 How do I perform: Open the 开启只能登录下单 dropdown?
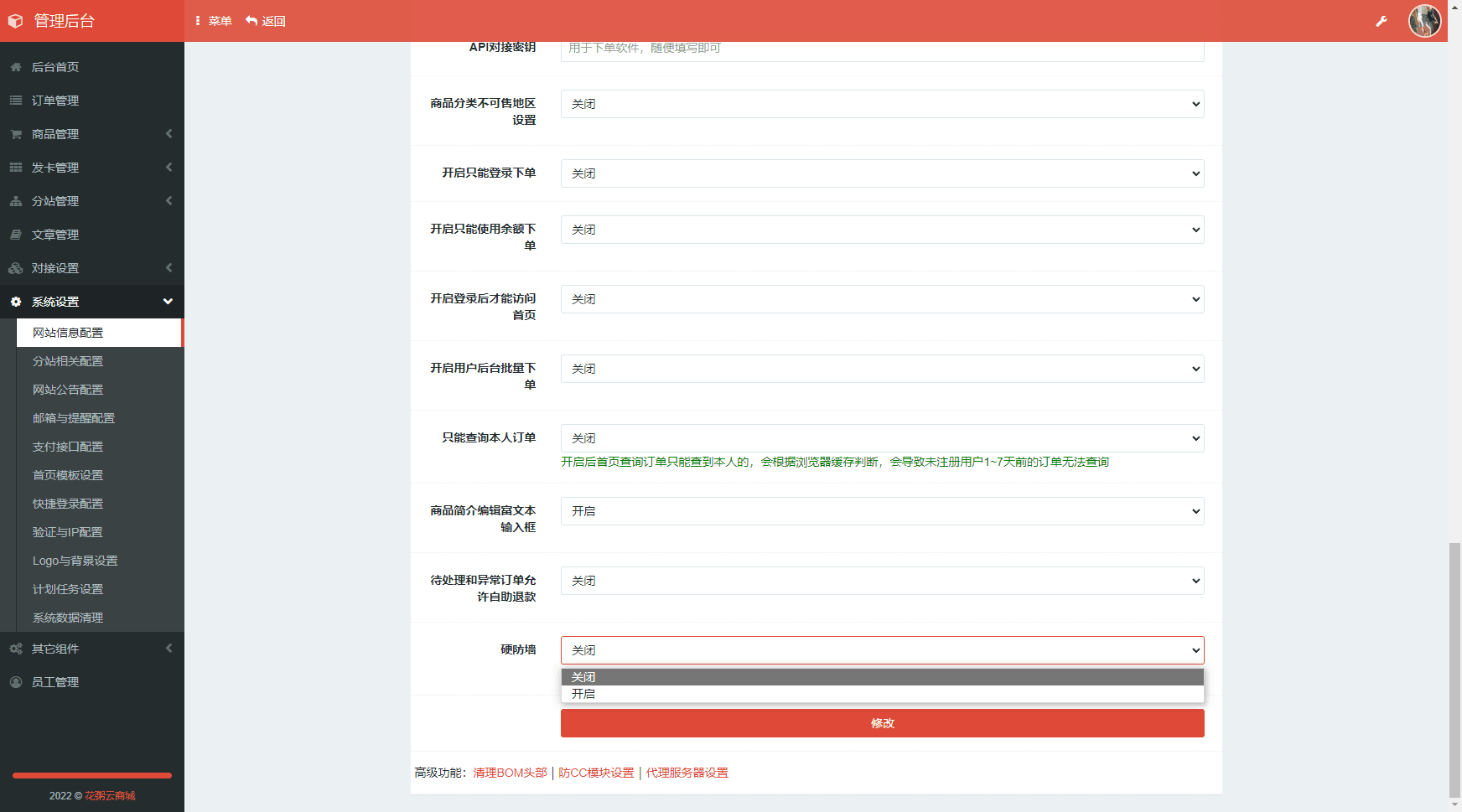882,173
